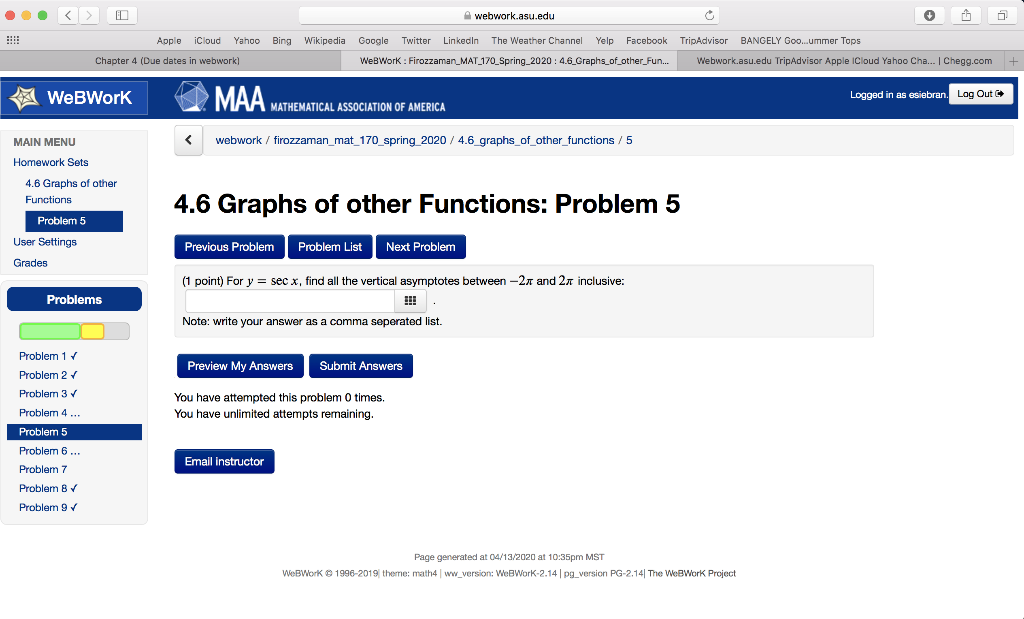Click Preview My Answers
Screen dimensions: 1024x619
pyautogui.click(x=240, y=365)
